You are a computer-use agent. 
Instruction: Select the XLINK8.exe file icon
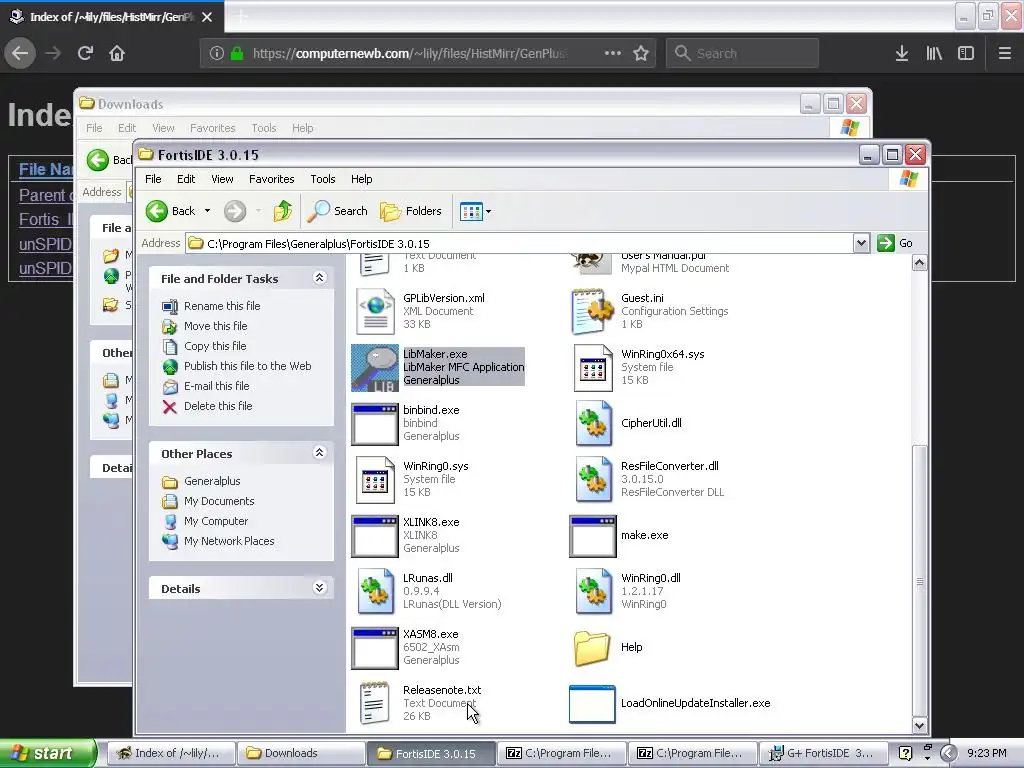point(375,536)
